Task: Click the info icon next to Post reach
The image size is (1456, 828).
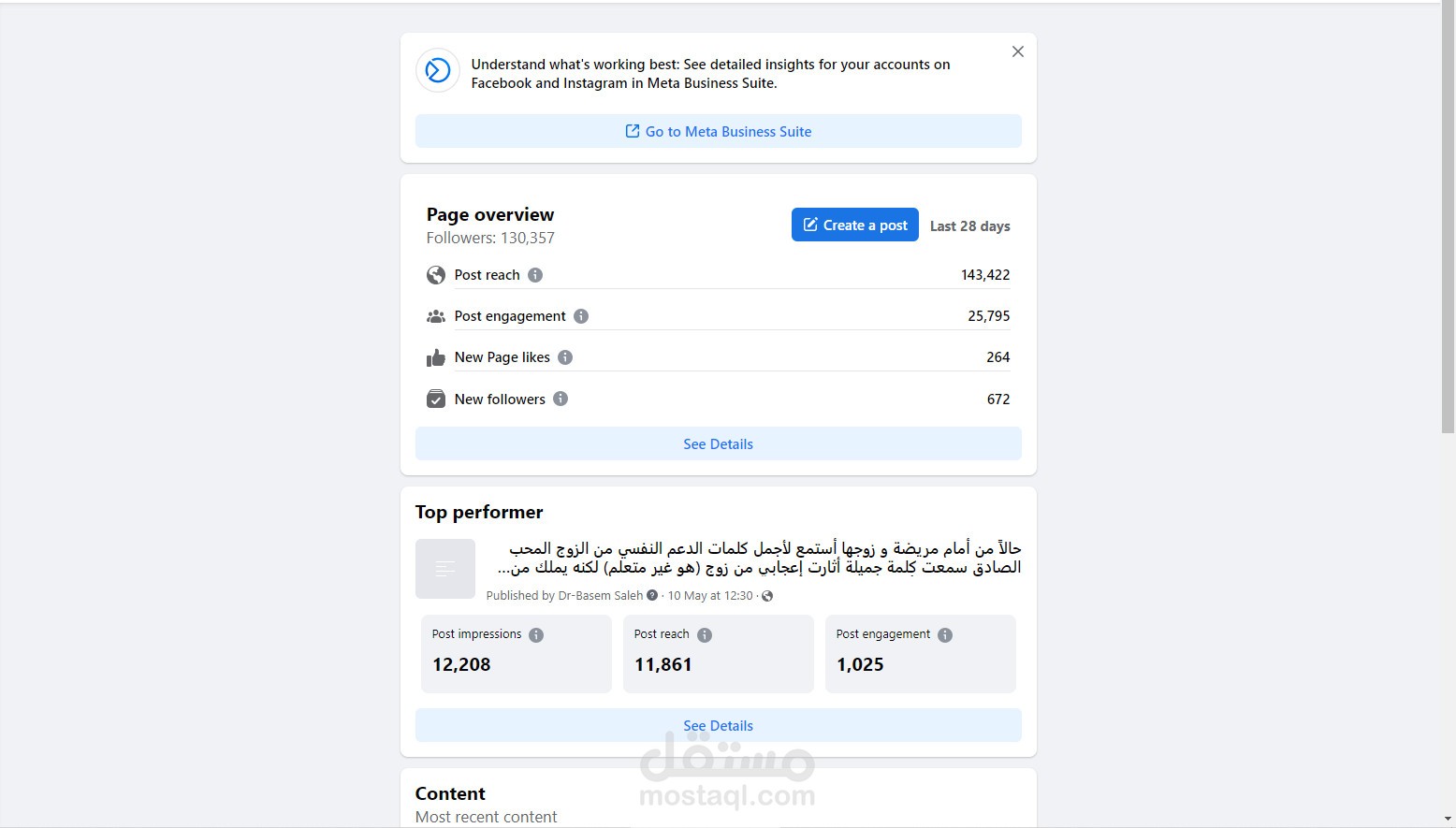Action: point(535,275)
